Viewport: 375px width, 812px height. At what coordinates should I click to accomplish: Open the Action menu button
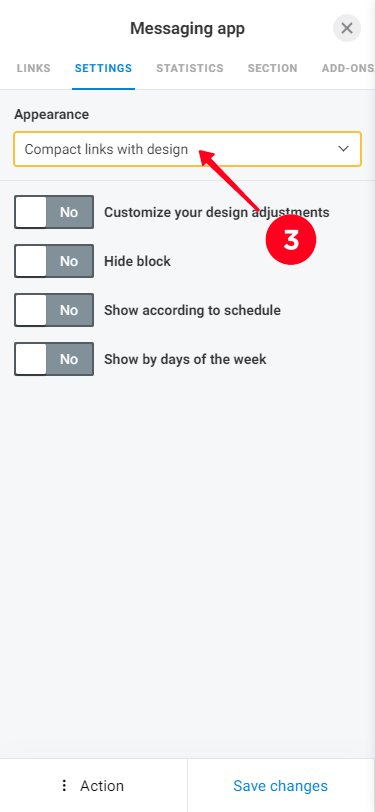tap(93, 786)
